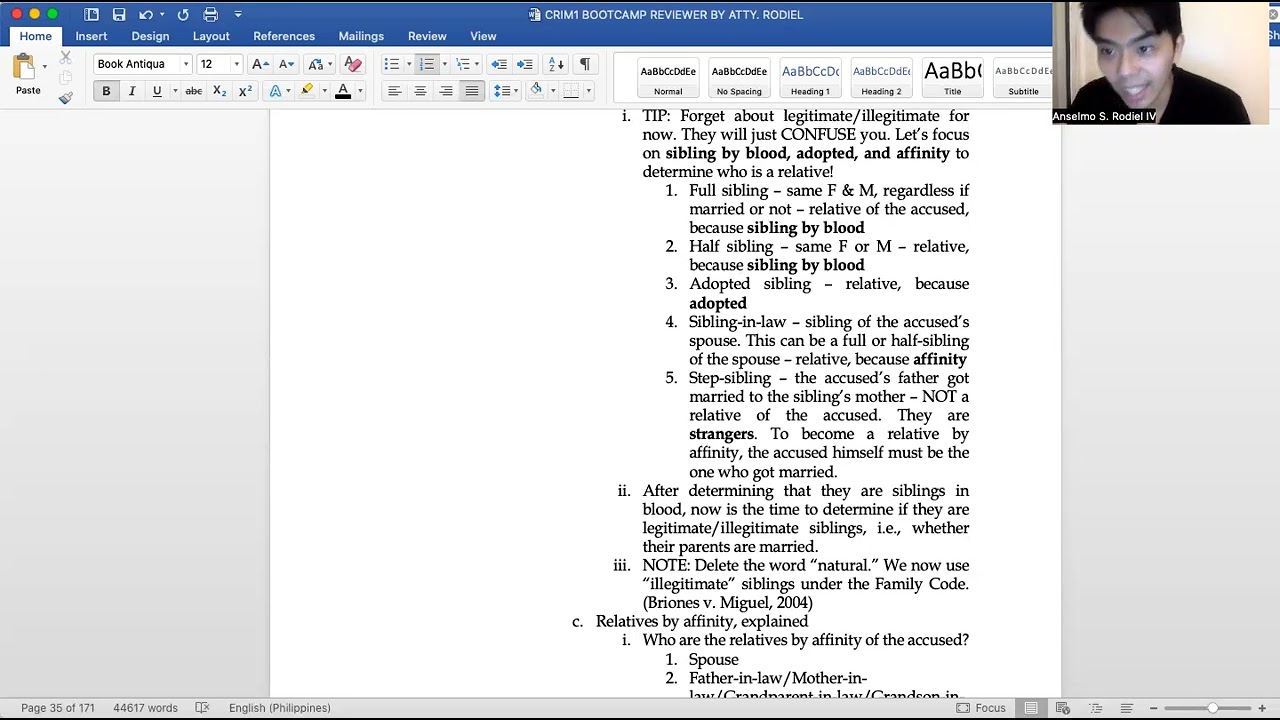Open the font size 12 dropdown
Viewport: 1280px width, 720px height.
(236, 64)
